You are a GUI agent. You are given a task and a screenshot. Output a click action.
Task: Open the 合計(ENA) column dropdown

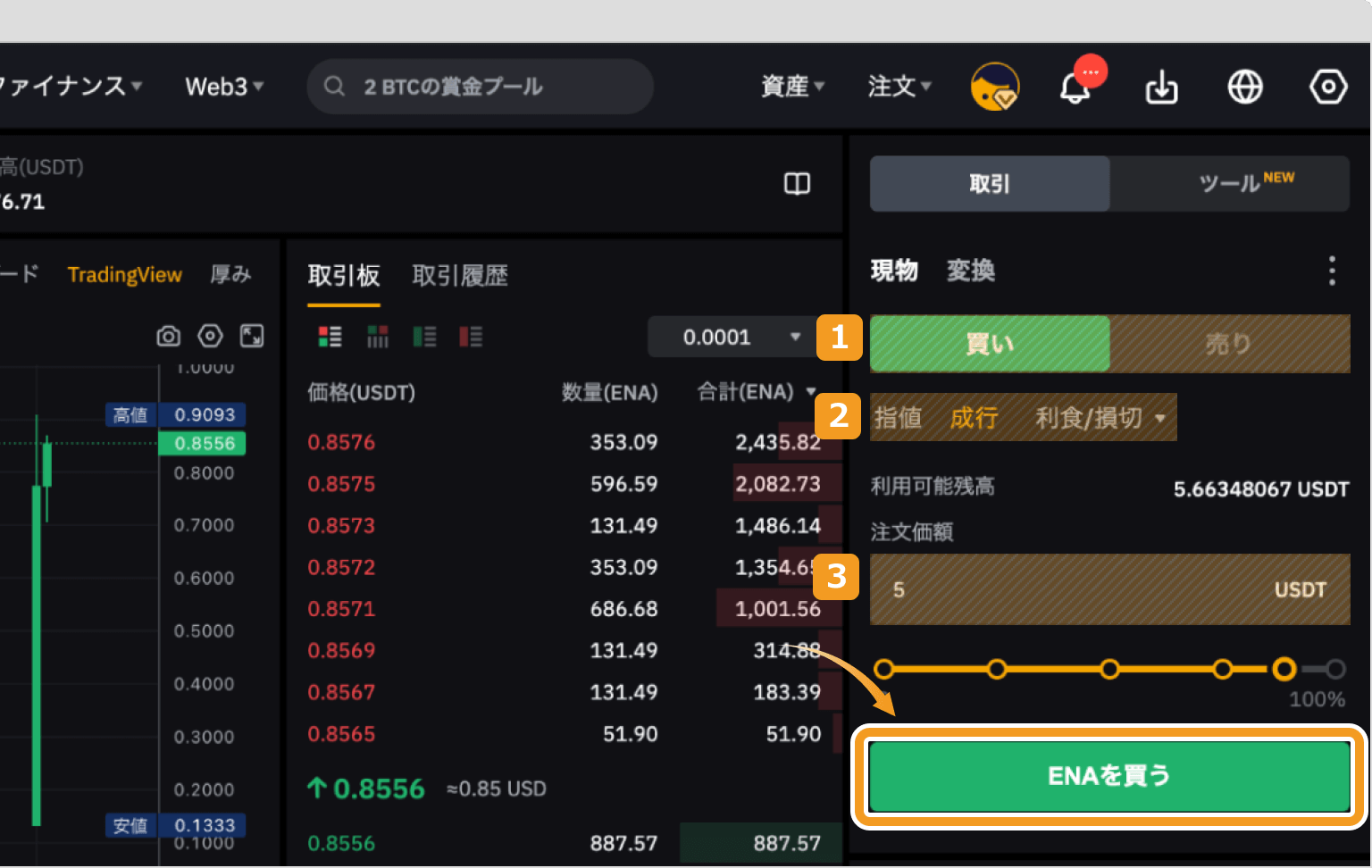click(x=757, y=392)
